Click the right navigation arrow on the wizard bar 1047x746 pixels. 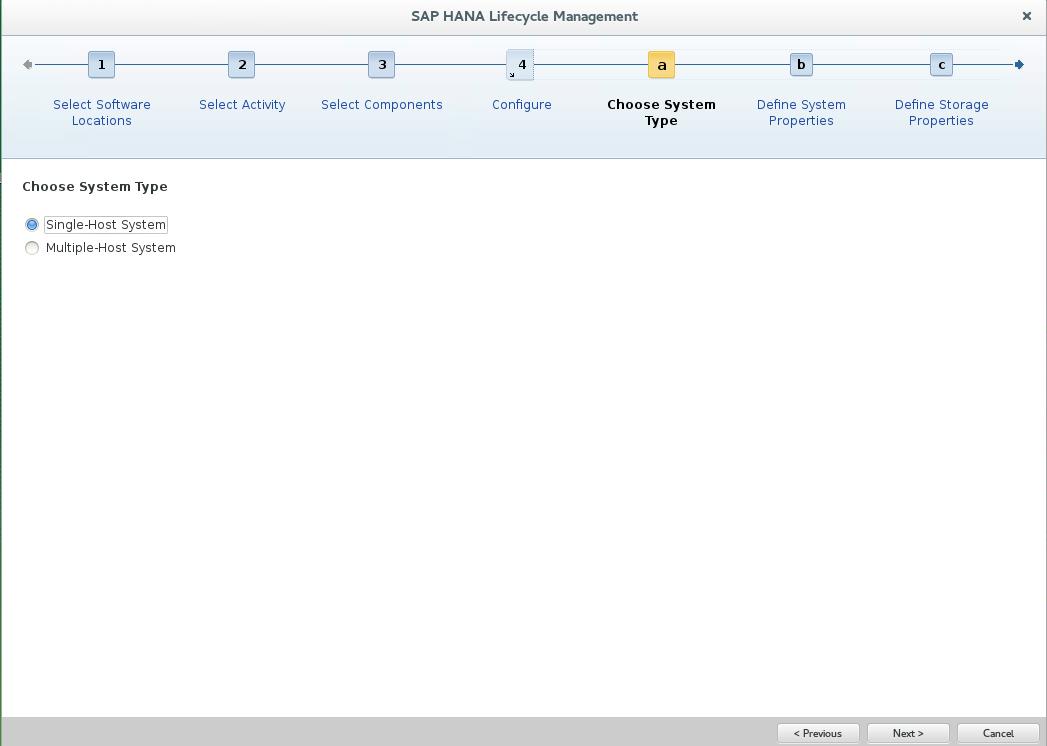pos(1019,64)
